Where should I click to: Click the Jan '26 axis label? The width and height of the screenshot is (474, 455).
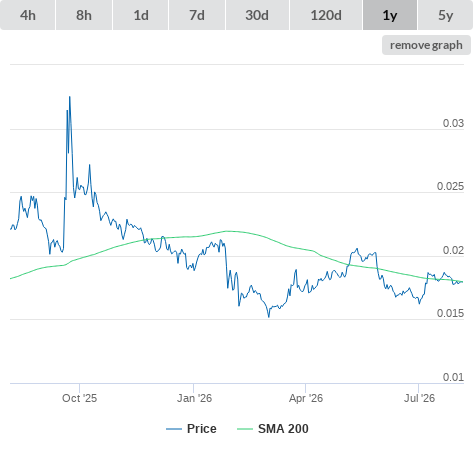[194, 398]
